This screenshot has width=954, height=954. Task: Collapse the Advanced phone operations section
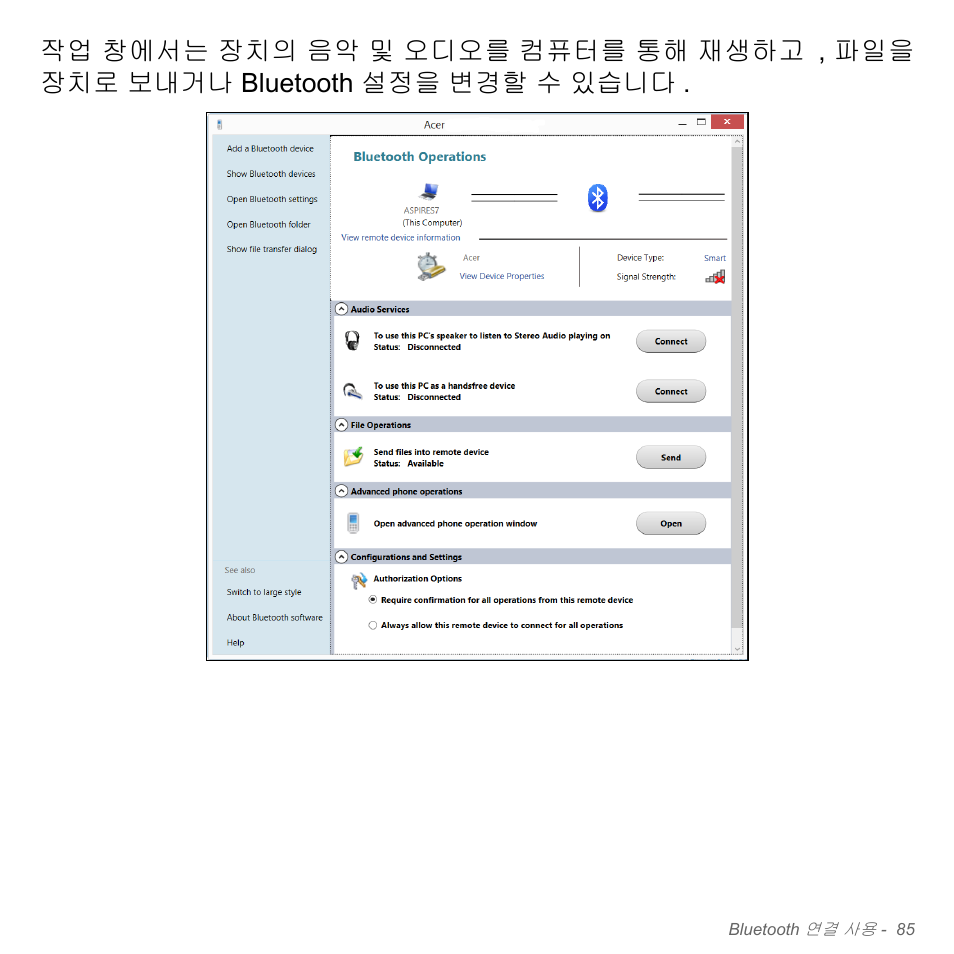click(x=342, y=491)
